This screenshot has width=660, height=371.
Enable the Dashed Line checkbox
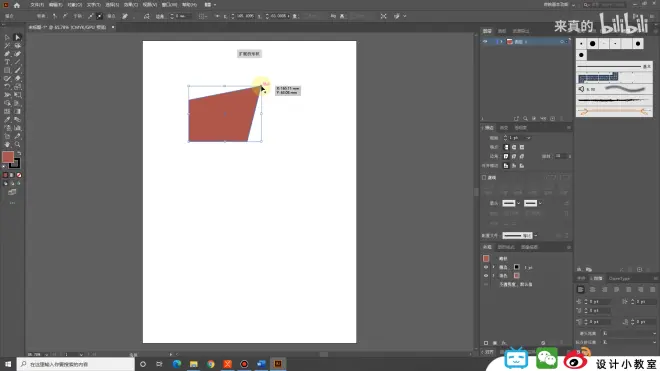[484, 178]
